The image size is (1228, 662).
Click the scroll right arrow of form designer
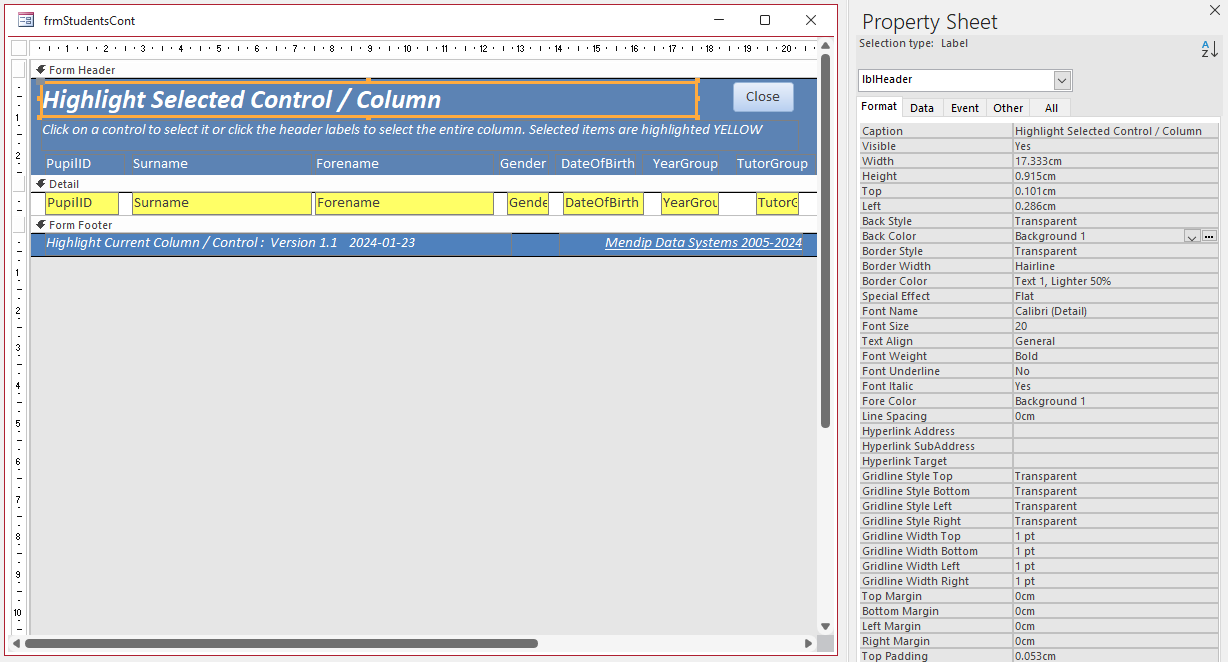pyautogui.click(x=809, y=643)
